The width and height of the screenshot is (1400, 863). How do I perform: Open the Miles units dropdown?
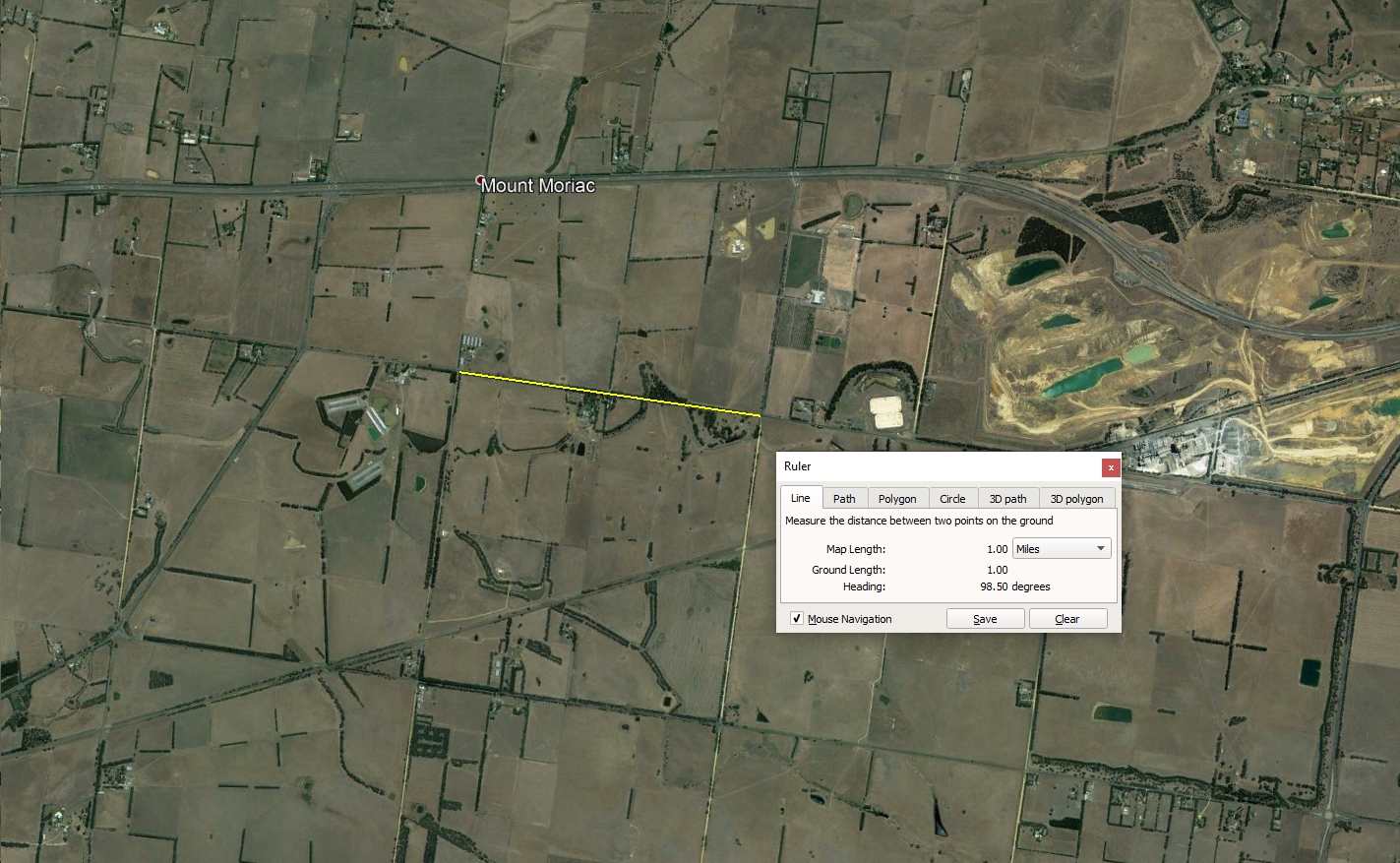pyautogui.click(x=1062, y=549)
